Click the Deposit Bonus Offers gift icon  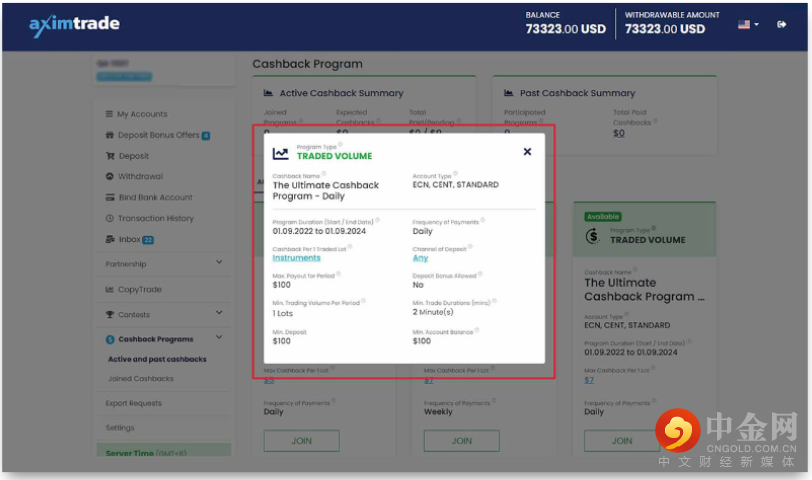click(110, 135)
